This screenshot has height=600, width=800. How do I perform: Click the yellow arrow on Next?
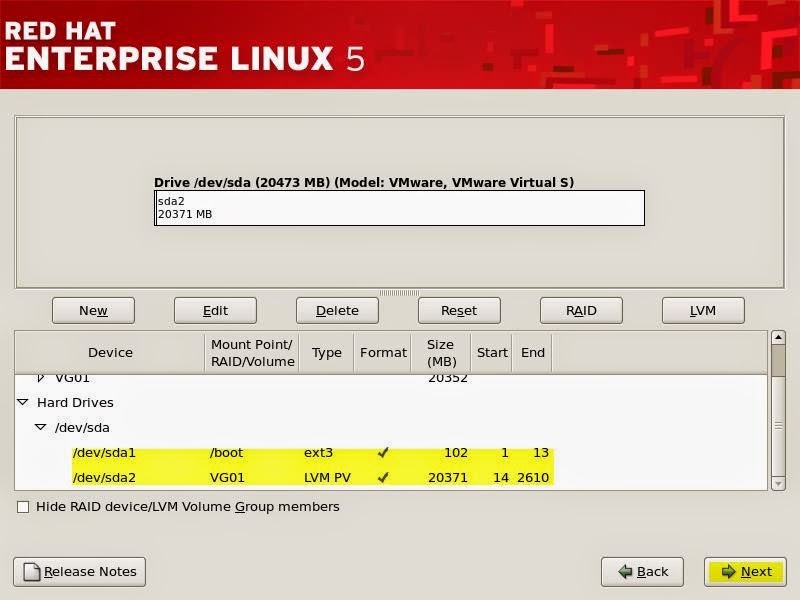click(726, 572)
